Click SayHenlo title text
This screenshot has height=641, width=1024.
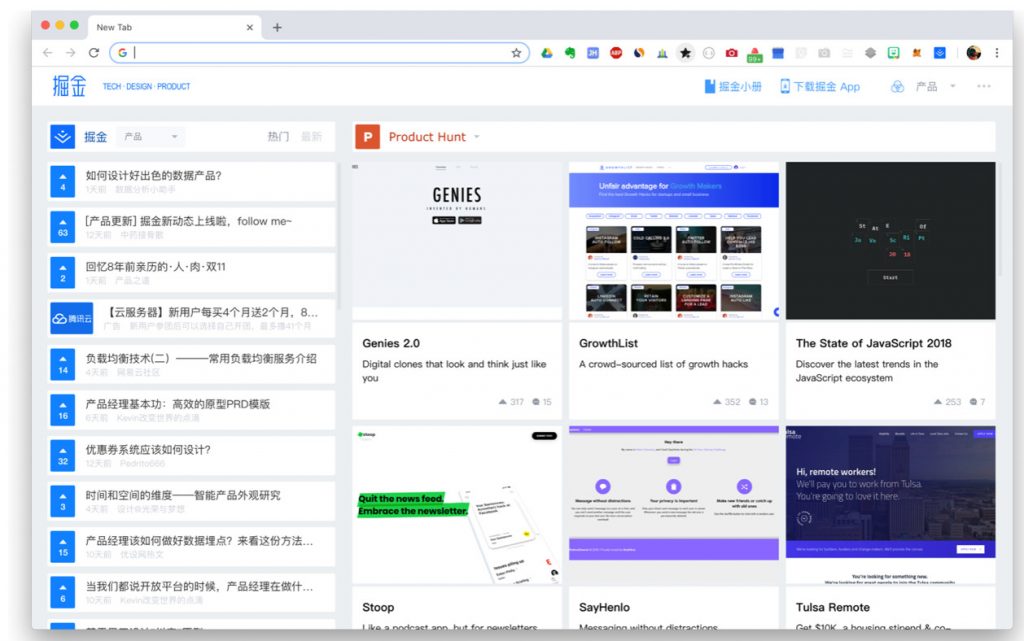coord(604,607)
